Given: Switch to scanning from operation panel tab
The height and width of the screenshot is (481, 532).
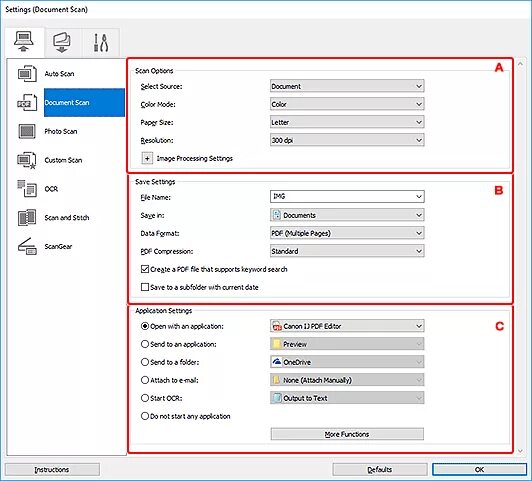Looking at the screenshot, I should 62,42.
